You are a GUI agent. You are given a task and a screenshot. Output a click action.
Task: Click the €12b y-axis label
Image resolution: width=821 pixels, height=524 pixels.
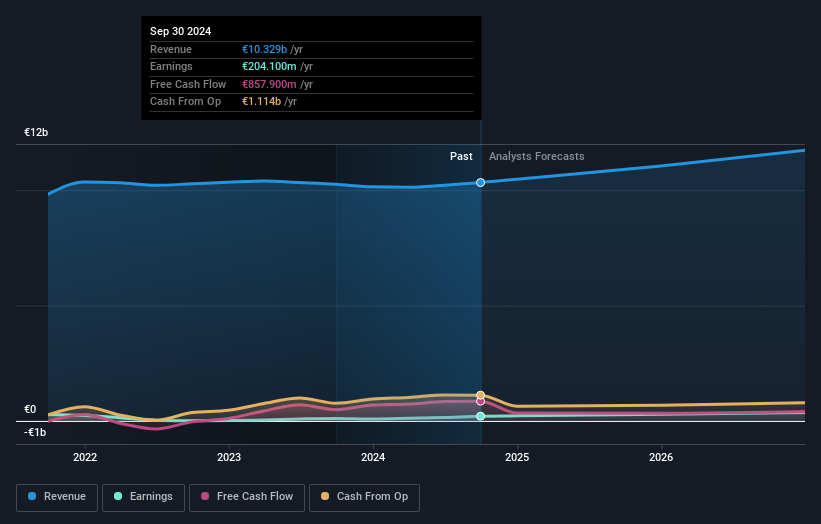click(36, 132)
